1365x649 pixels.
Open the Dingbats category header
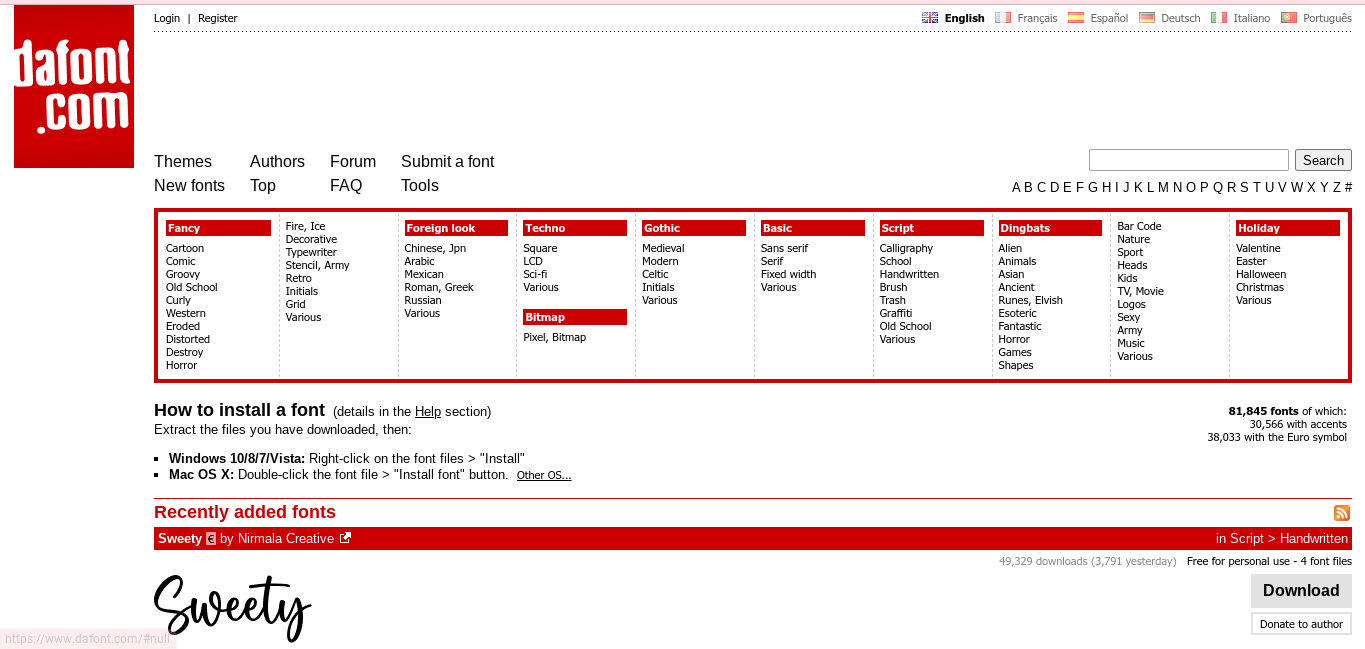[1050, 228]
